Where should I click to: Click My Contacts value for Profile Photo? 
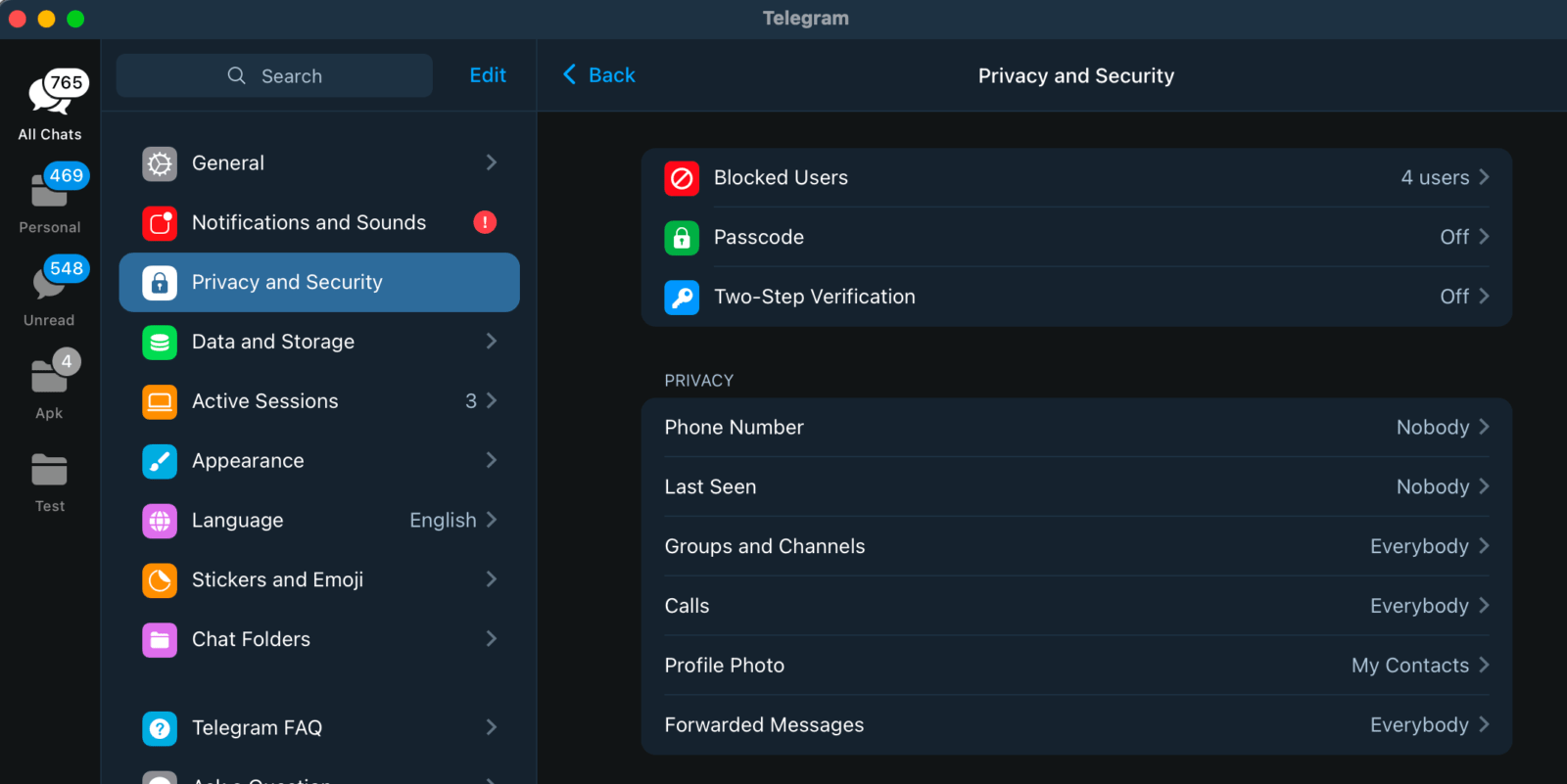pos(1410,666)
